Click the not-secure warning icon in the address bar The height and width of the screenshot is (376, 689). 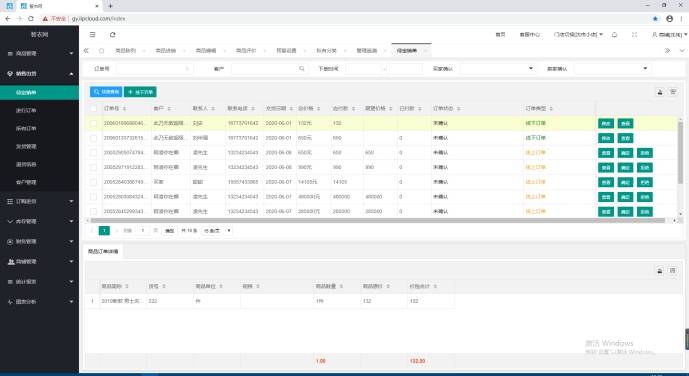tap(45, 18)
